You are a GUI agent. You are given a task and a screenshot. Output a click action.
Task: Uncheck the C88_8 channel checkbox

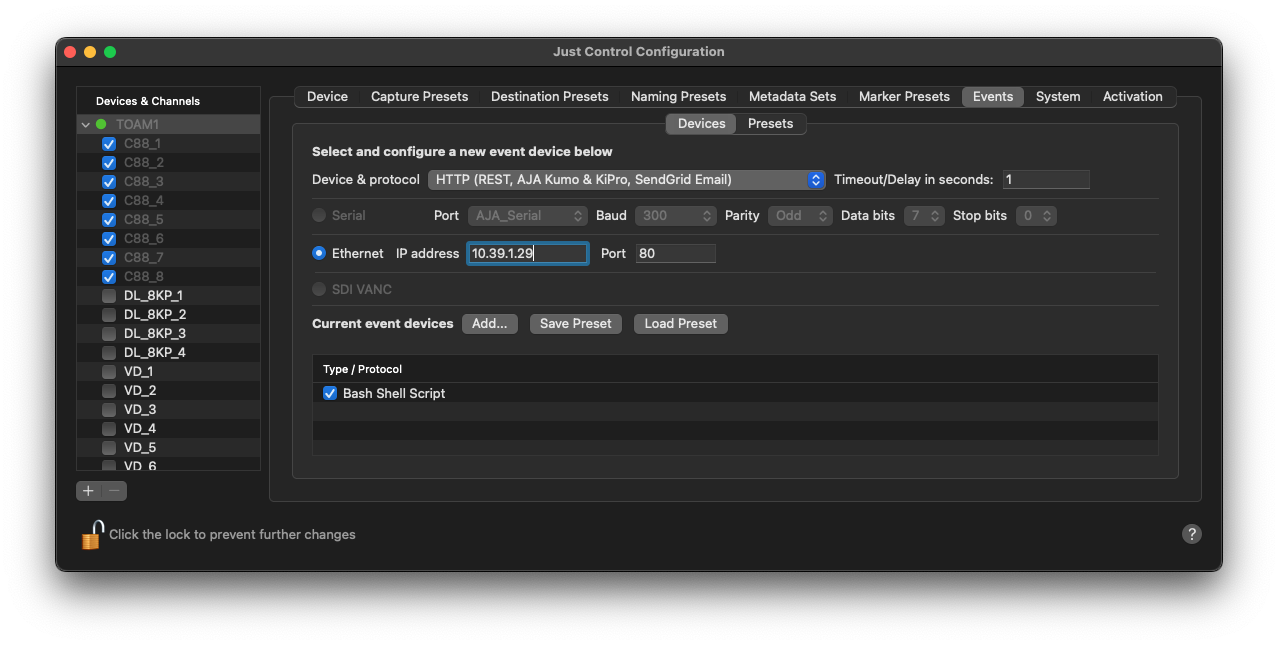(x=109, y=277)
